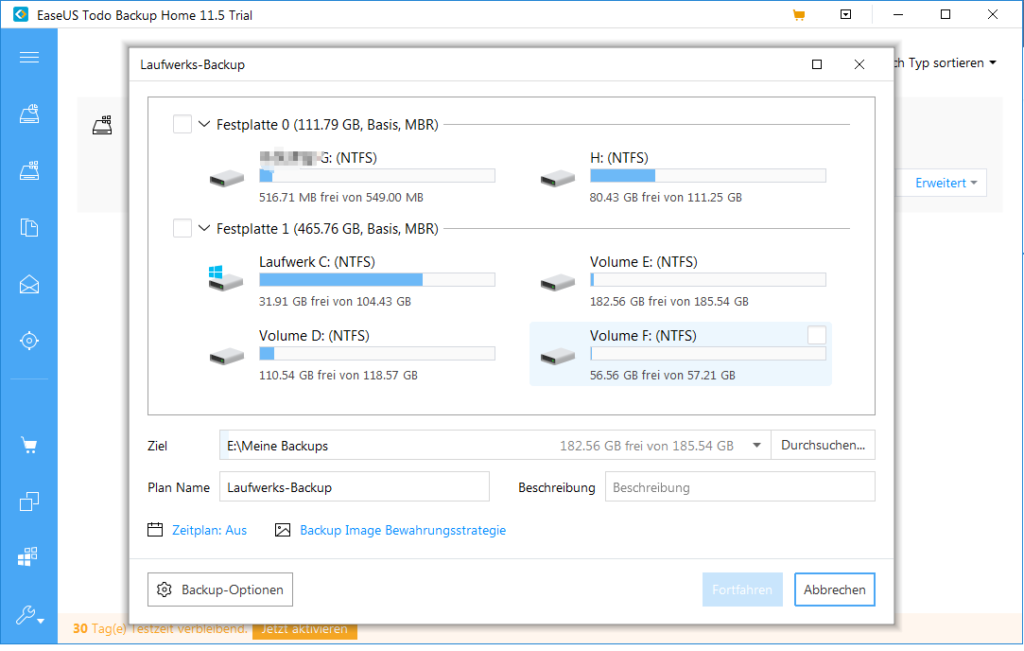1024x651 pixels.
Task: Select the file backup sidebar icon
Action: point(29,227)
